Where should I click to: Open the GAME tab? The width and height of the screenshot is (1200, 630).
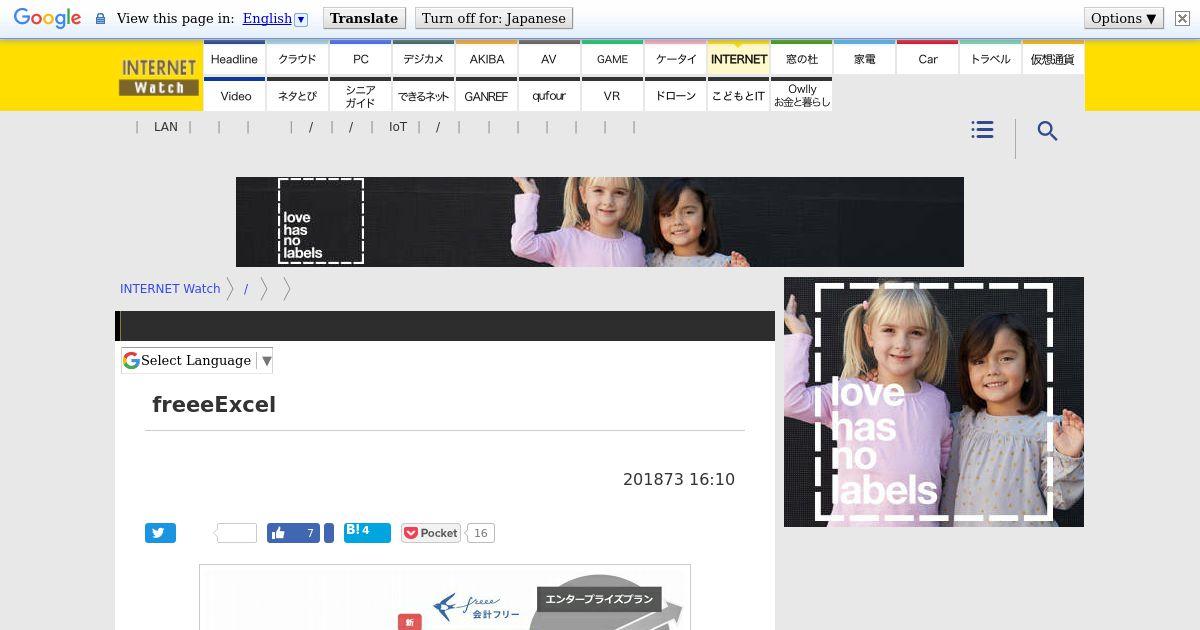click(x=612, y=58)
